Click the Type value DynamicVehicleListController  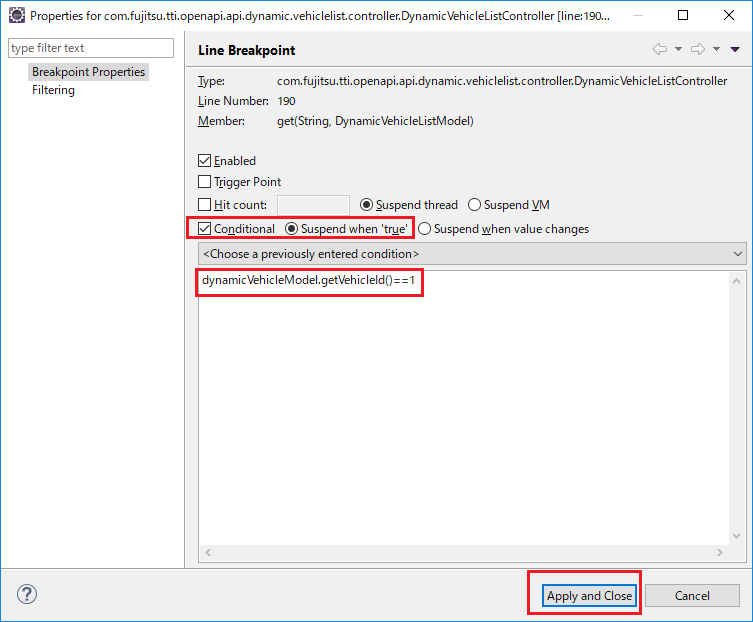click(502, 81)
